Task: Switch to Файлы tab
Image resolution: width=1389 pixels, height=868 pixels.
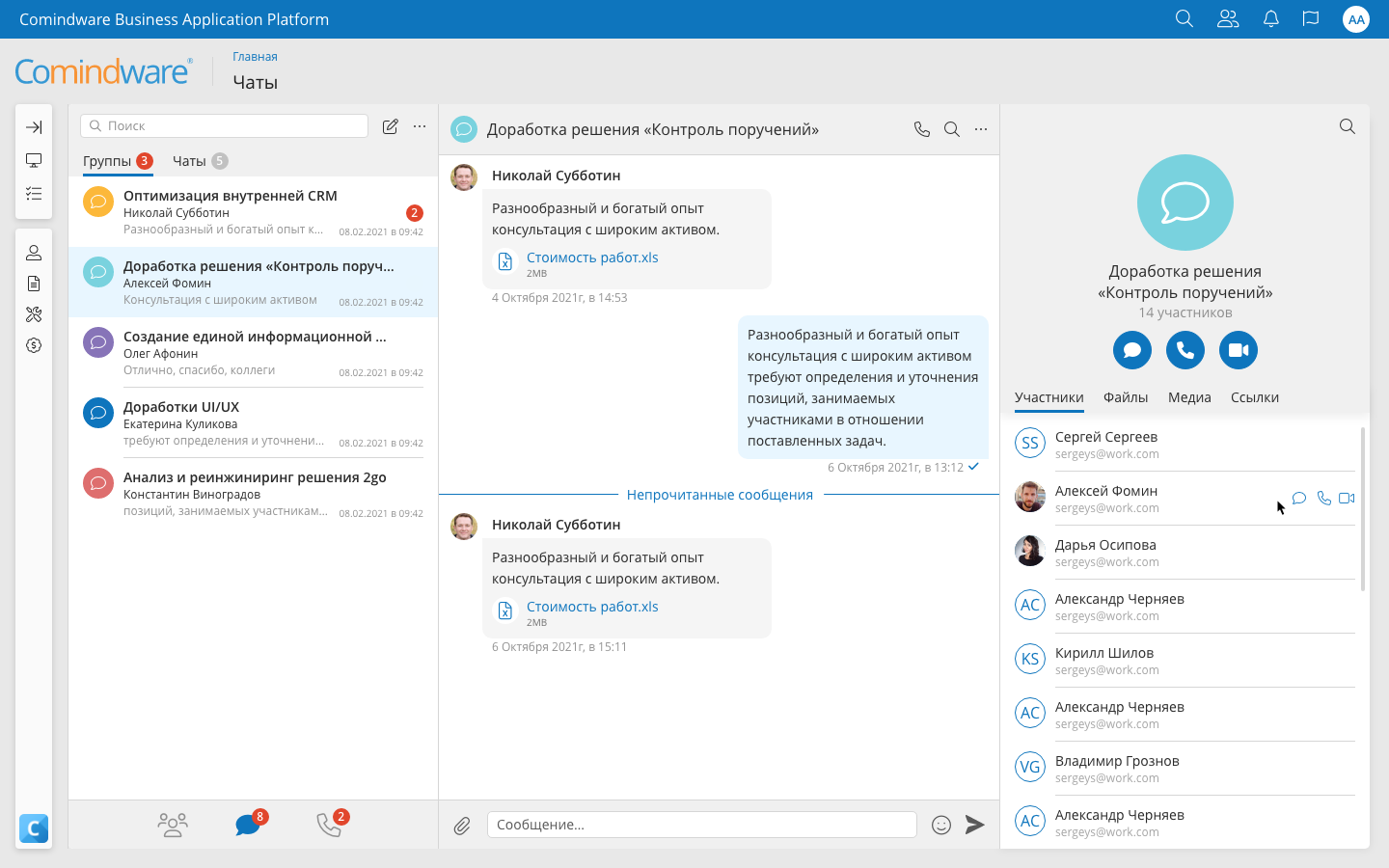Action: coord(1126,397)
